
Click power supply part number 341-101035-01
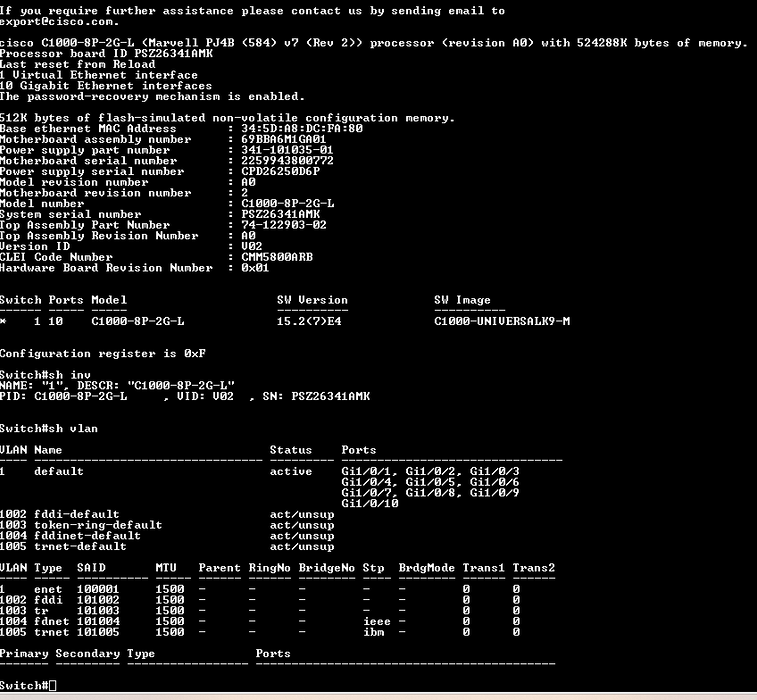point(287,150)
